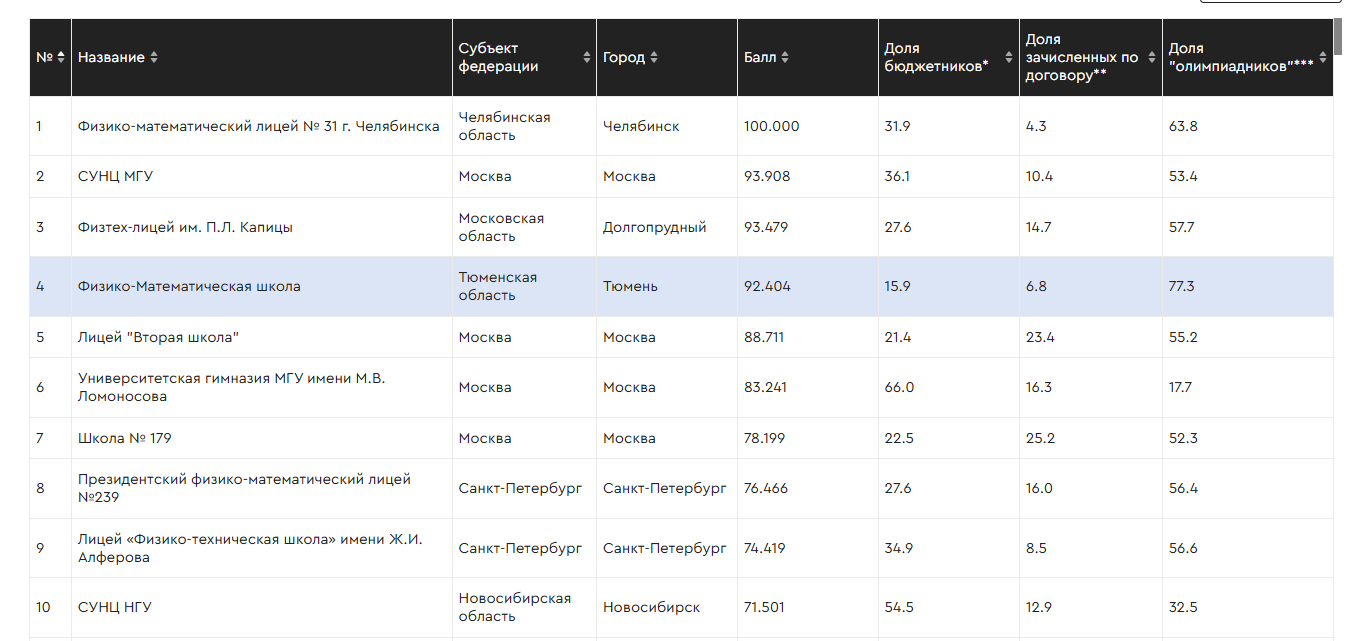This screenshot has width=1348, height=641.
Task: Click the Доля бюджетников column header
Action: 948,57
